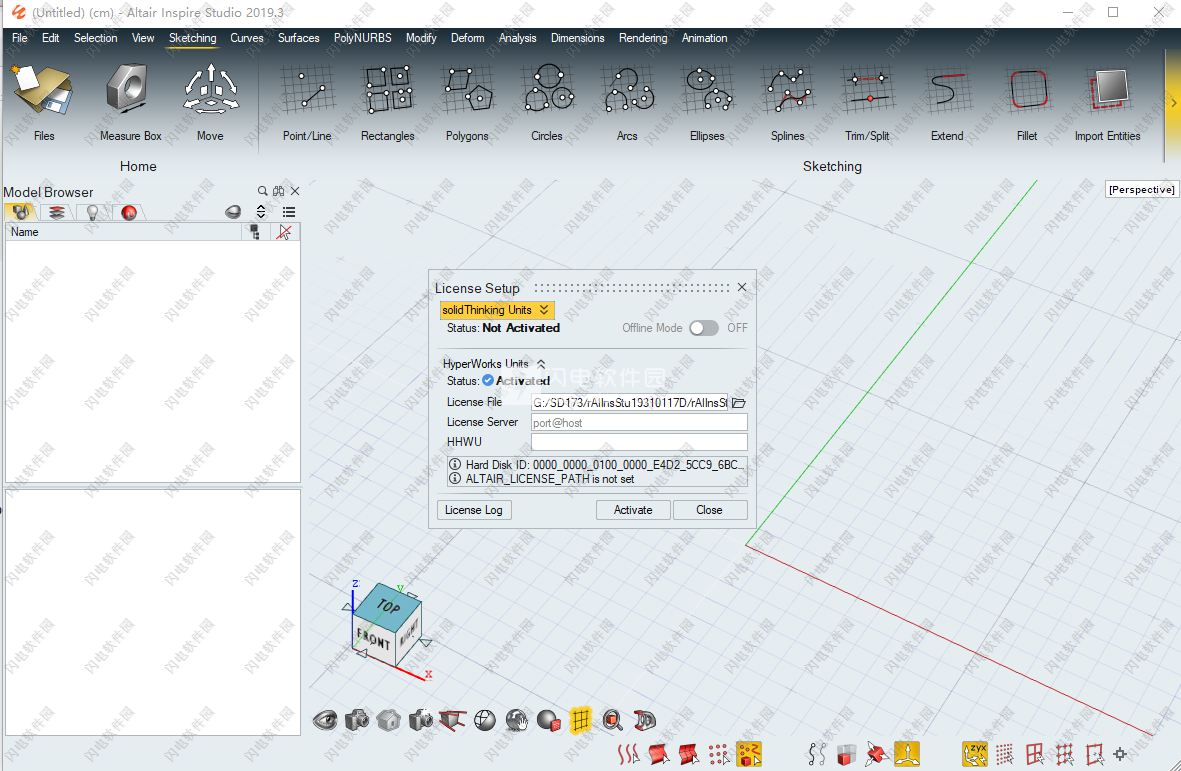Open the Surfaces menu
1181x771 pixels.
coord(298,38)
